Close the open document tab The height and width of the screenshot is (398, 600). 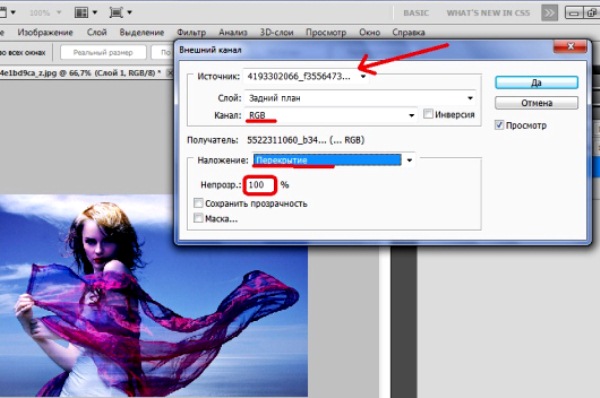(x=171, y=73)
